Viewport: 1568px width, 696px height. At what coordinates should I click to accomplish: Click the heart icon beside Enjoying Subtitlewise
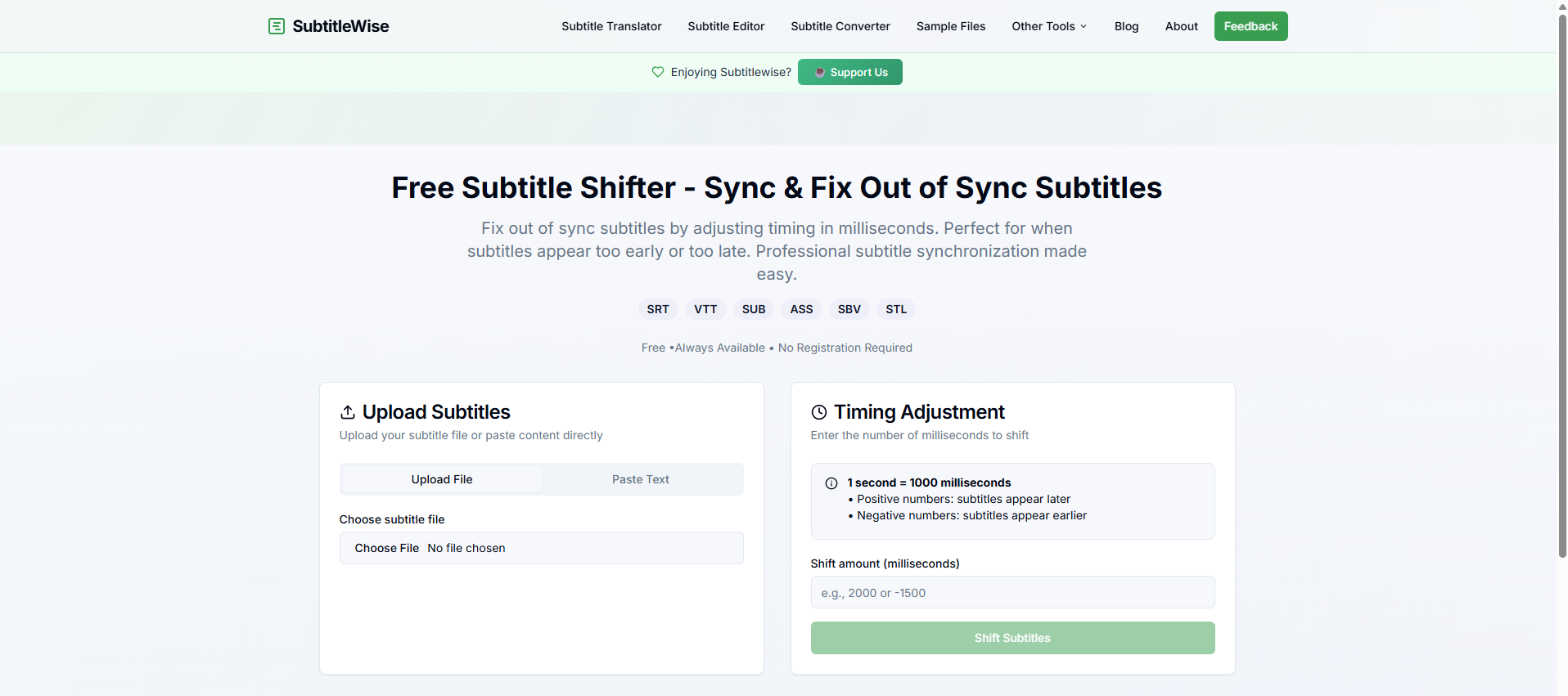pos(658,72)
